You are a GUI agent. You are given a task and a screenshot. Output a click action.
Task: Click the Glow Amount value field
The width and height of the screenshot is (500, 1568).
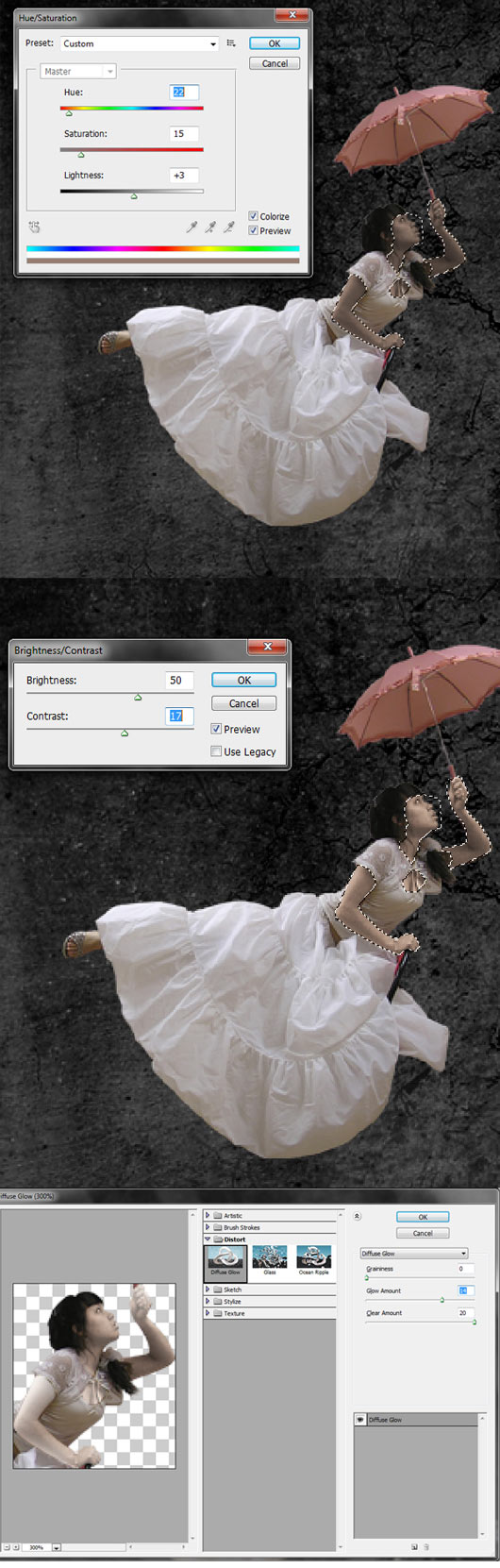point(466,1290)
